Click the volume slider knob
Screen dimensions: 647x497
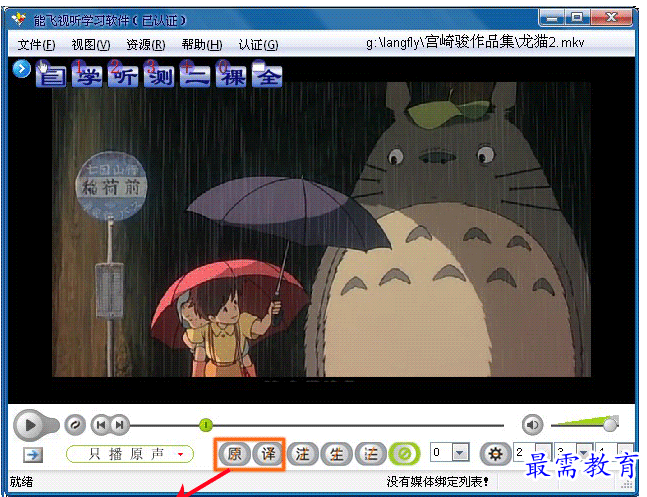pyautogui.click(x=610, y=424)
